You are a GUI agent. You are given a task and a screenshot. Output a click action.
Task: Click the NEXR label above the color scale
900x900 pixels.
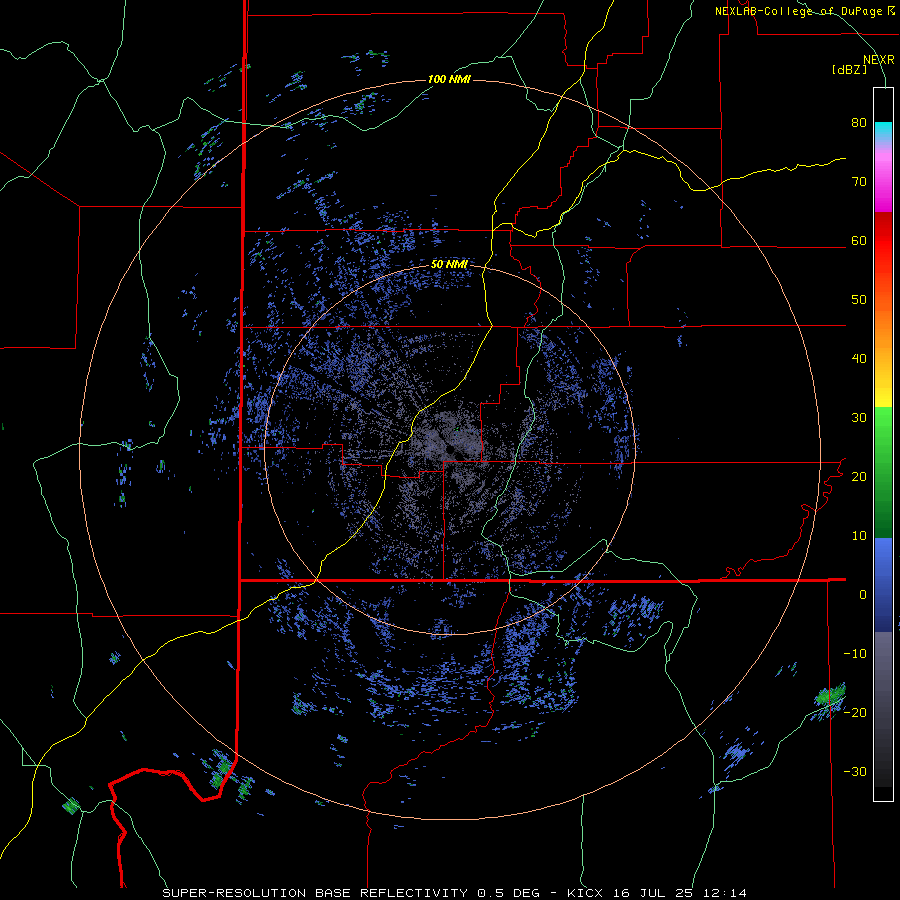pos(879,60)
